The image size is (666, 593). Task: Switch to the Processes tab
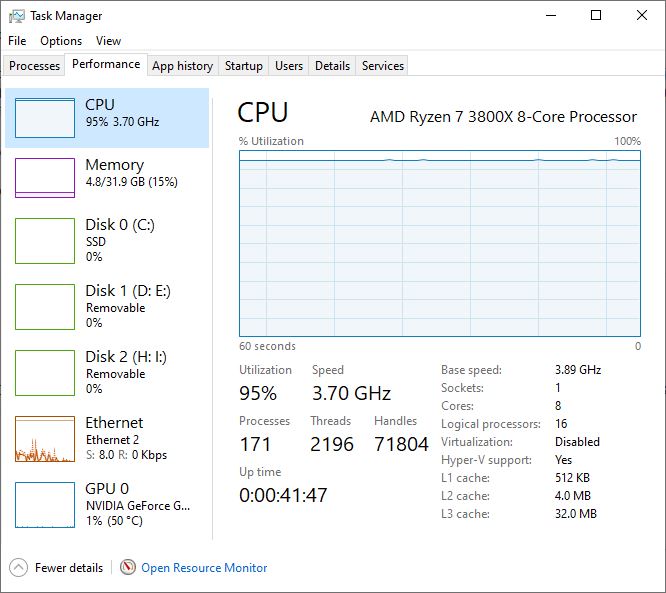point(34,66)
